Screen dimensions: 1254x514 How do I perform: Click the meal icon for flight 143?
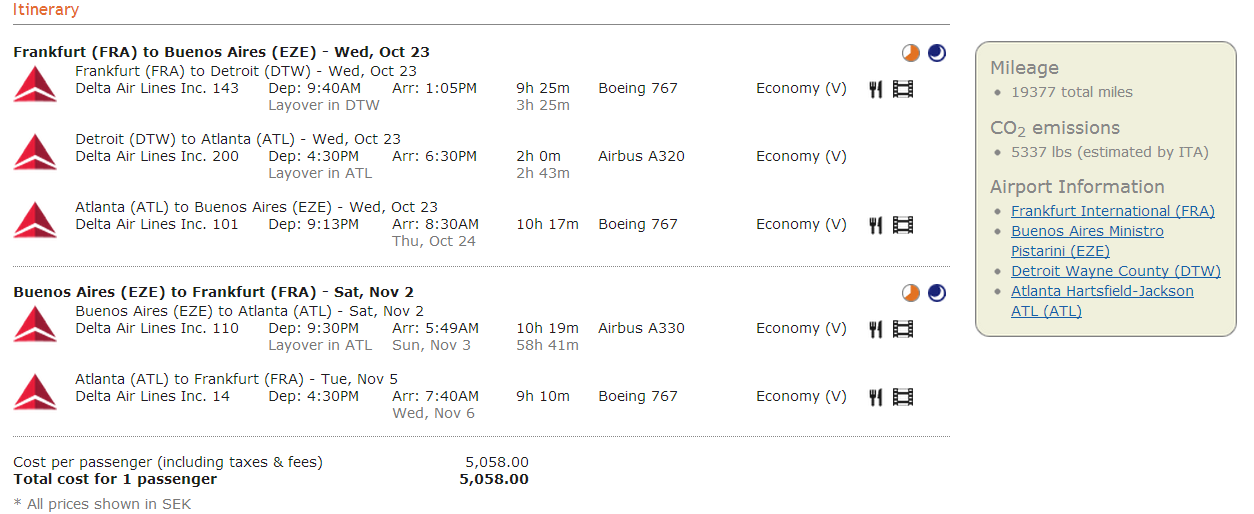tap(876, 89)
